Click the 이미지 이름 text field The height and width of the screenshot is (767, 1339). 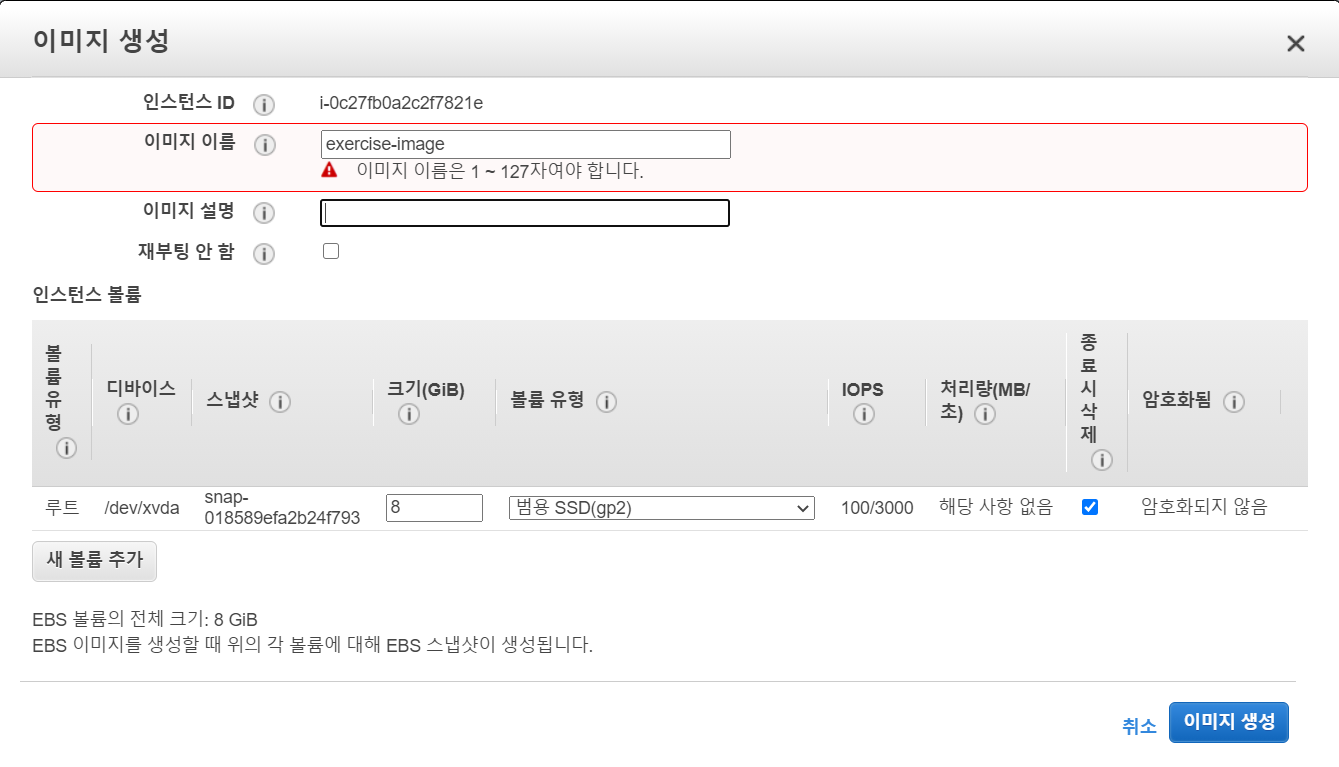click(x=525, y=144)
